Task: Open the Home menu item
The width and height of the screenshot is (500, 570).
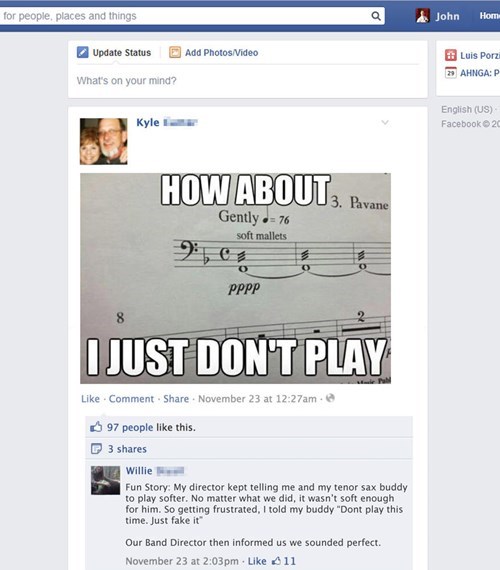Action: coord(489,16)
